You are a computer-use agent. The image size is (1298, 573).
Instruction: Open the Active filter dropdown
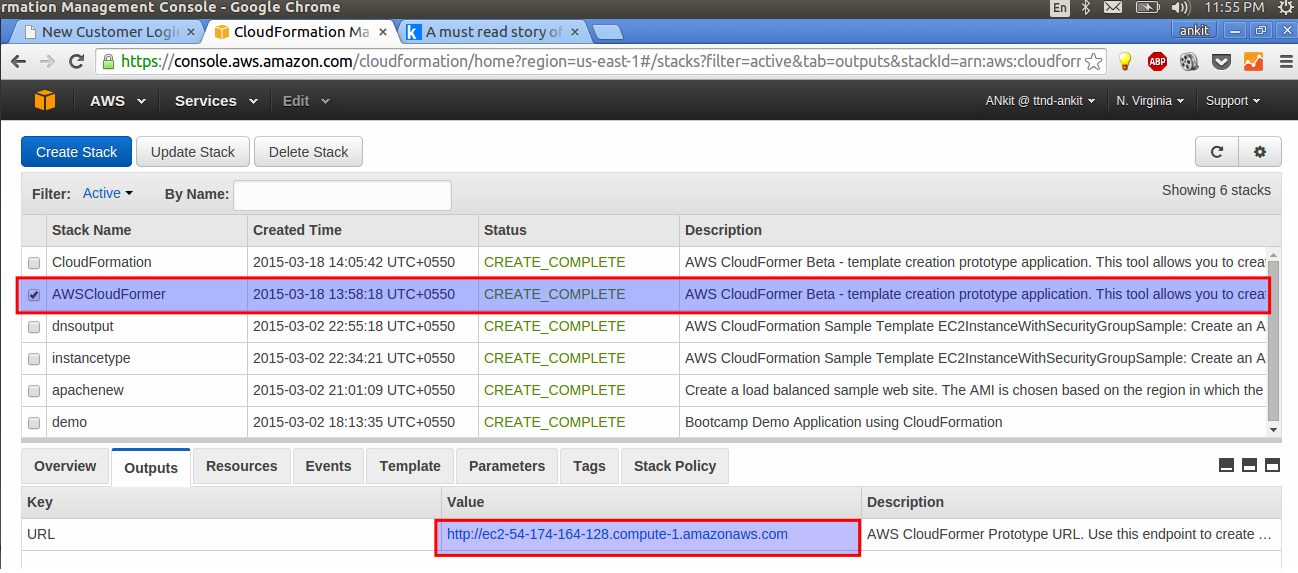coord(108,194)
